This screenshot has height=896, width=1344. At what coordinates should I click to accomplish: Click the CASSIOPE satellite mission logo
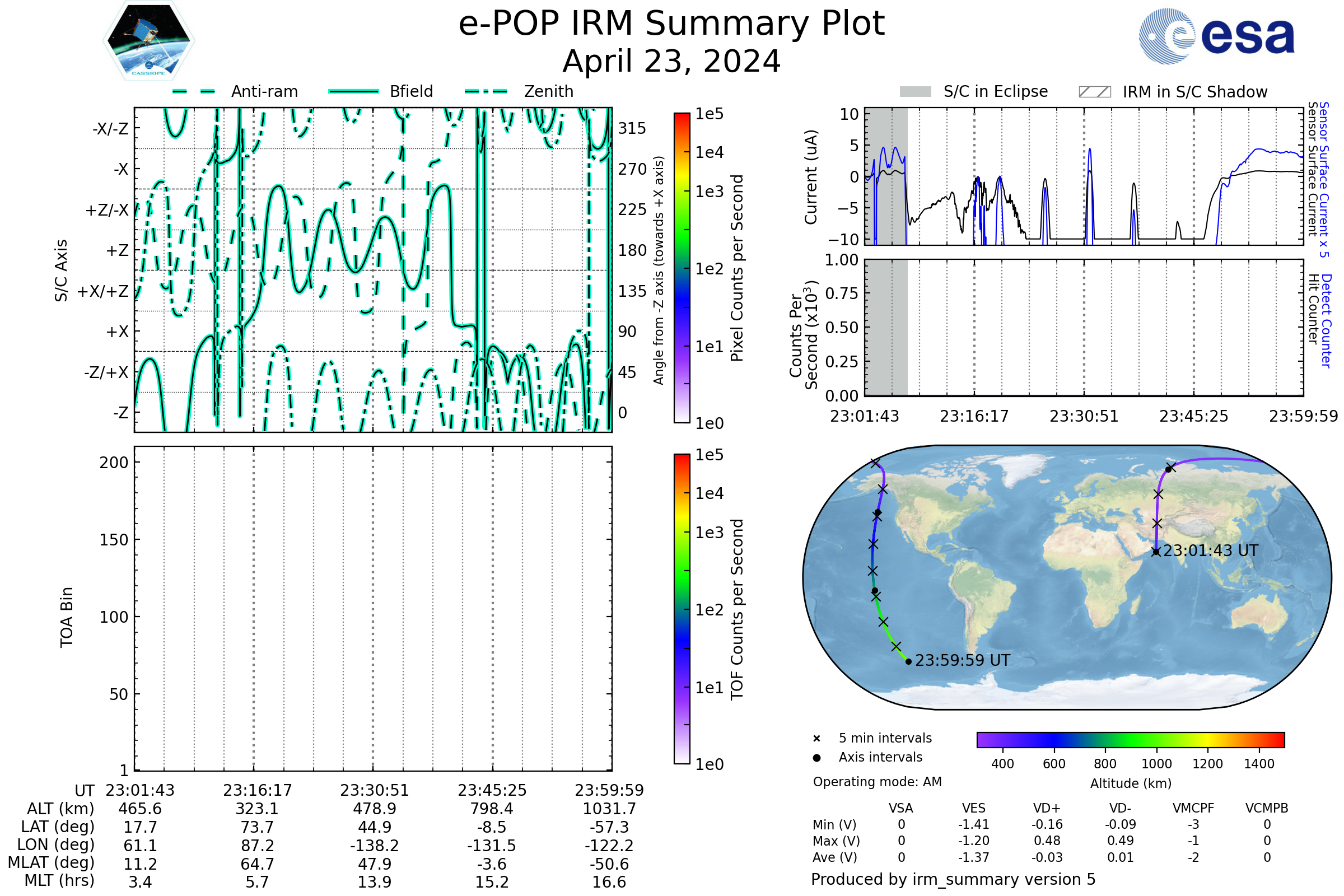pos(148,41)
